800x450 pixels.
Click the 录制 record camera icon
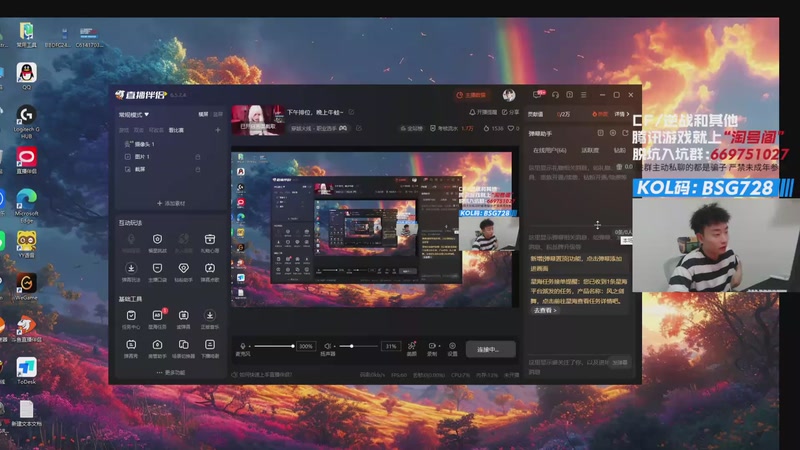[432, 346]
